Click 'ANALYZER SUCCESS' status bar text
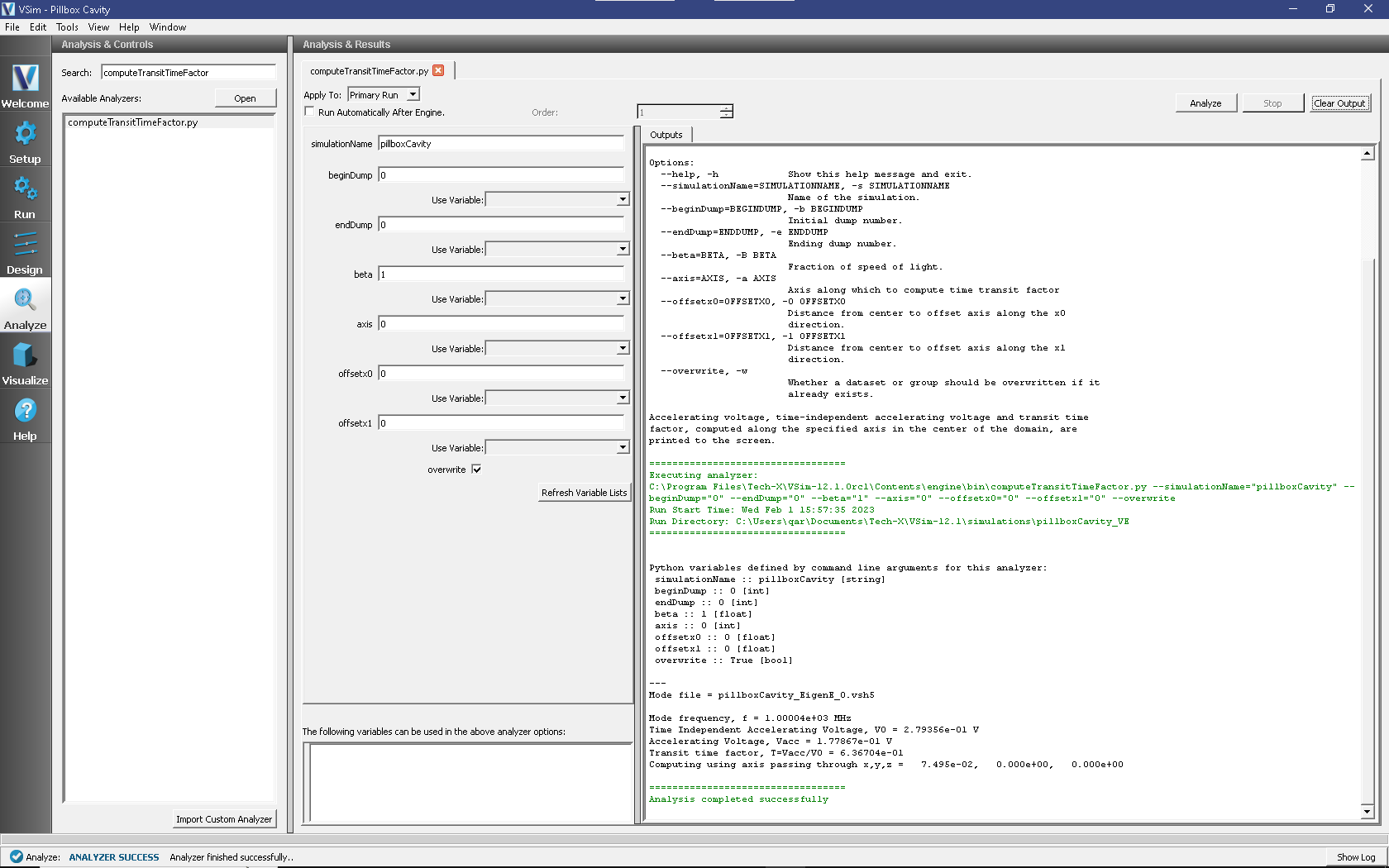The image size is (1389, 868). tap(114, 857)
